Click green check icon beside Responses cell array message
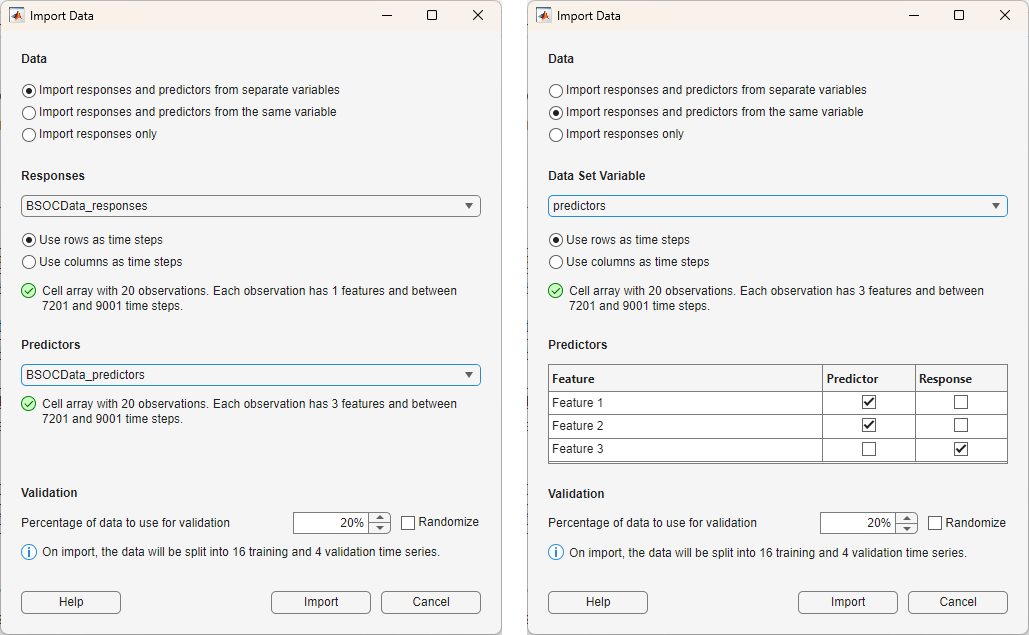The width and height of the screenshot is (1029, 635). point(27,290)
